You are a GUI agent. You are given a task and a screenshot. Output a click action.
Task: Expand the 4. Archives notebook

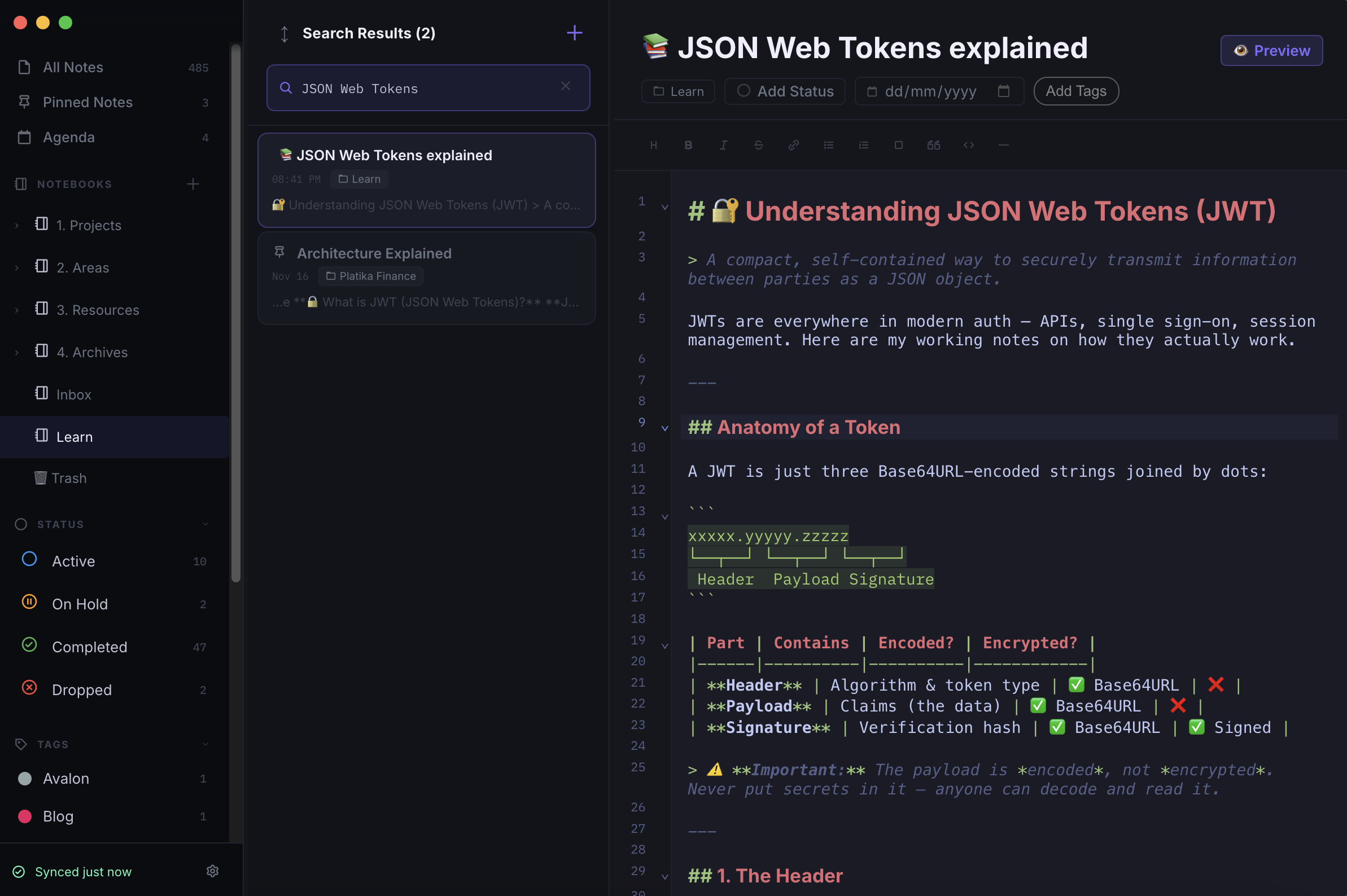point(16,353)
